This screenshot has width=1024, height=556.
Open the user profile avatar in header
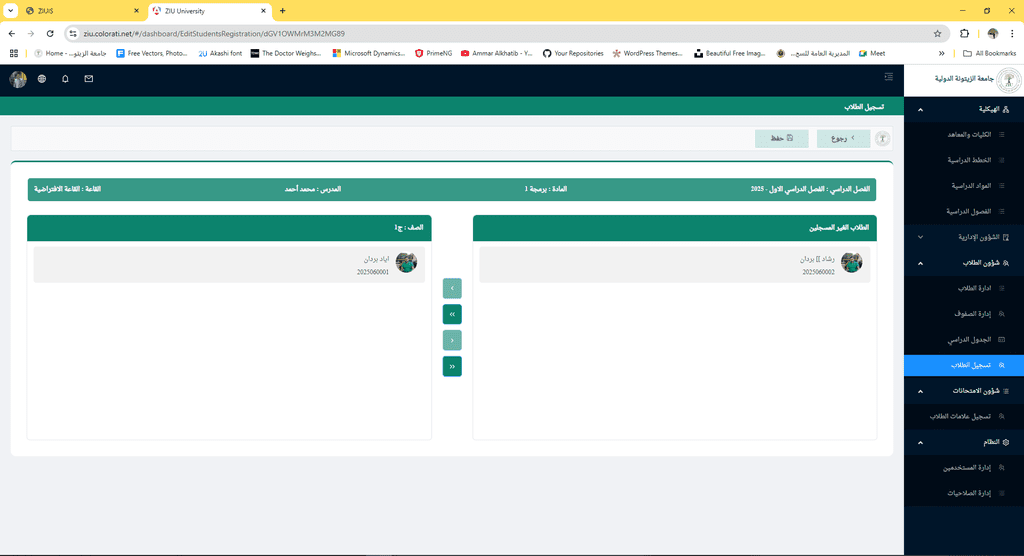pyautogui.click(x=18, y=79)
